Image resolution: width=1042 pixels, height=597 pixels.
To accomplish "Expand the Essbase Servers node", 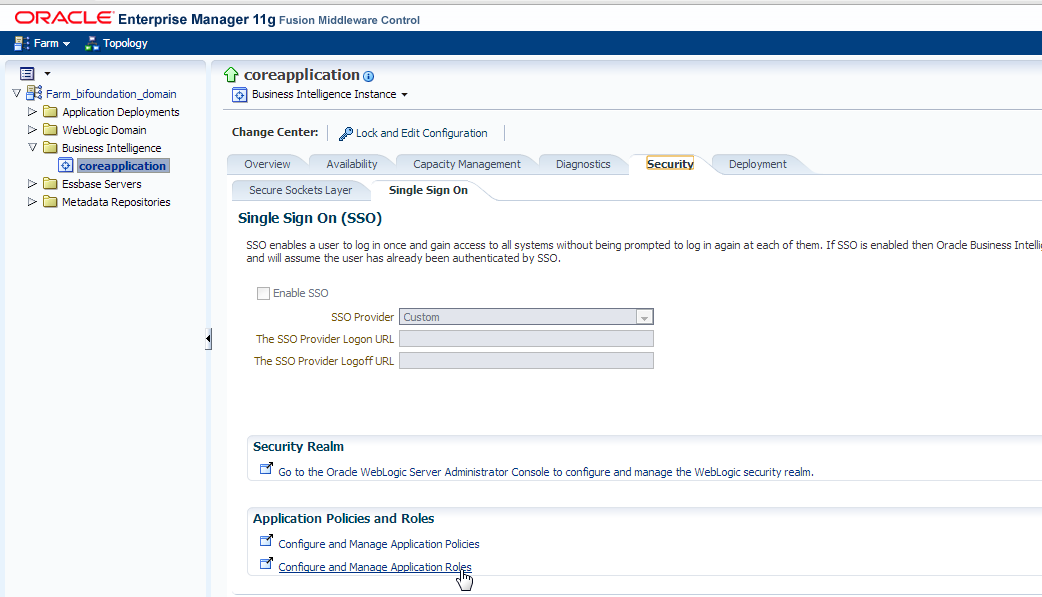I will coord(32,183).
